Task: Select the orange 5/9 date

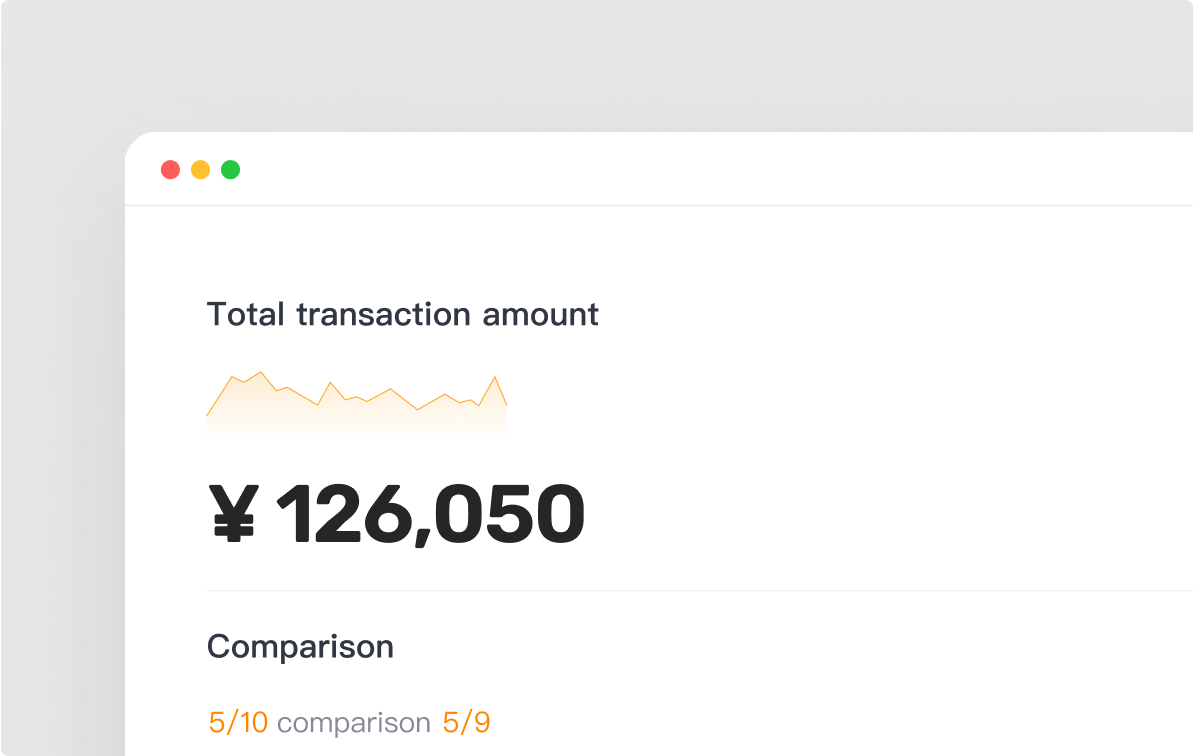Action: tap(466, 723)
